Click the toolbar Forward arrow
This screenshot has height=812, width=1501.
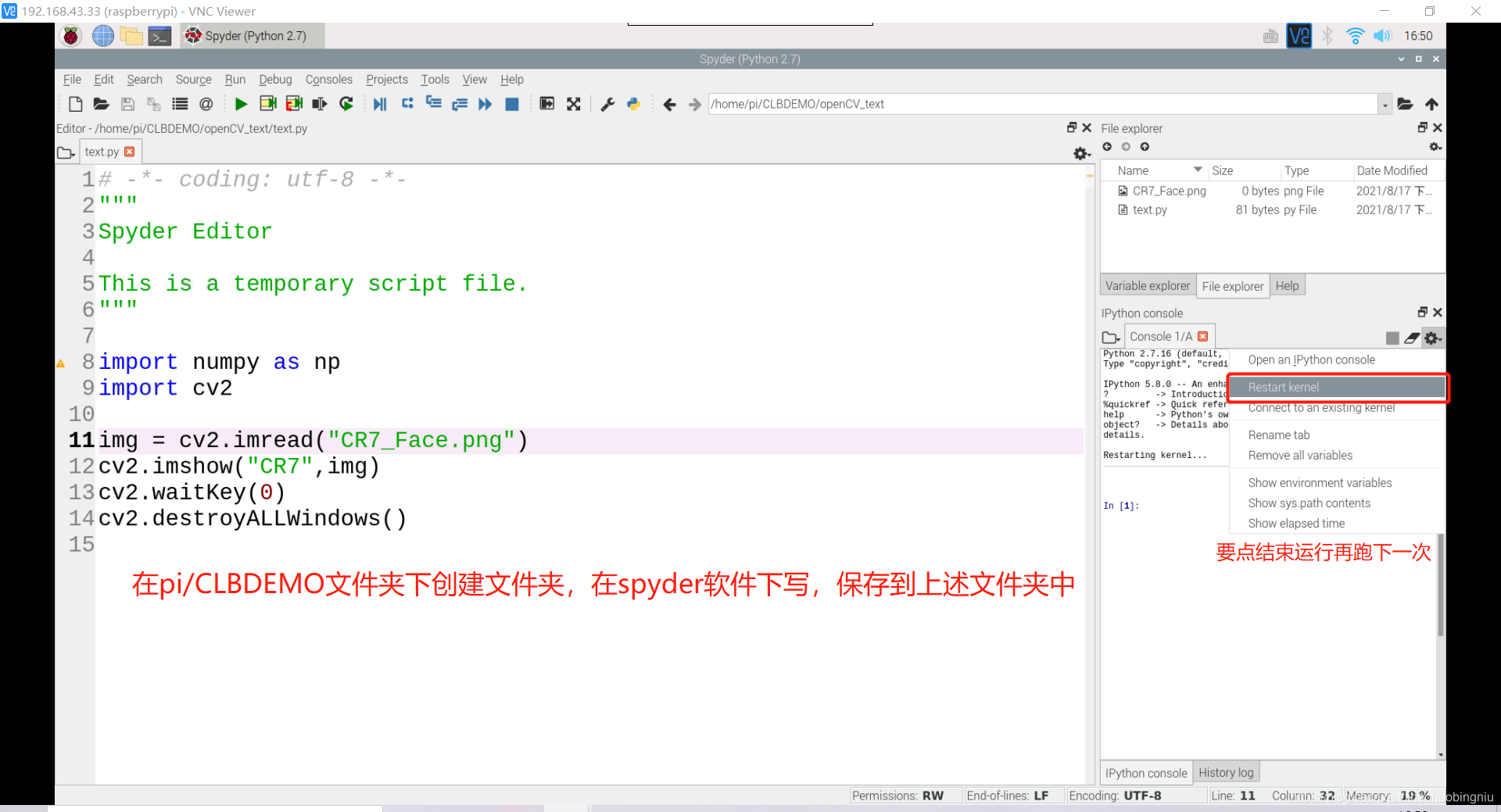[x=695, y=104]
